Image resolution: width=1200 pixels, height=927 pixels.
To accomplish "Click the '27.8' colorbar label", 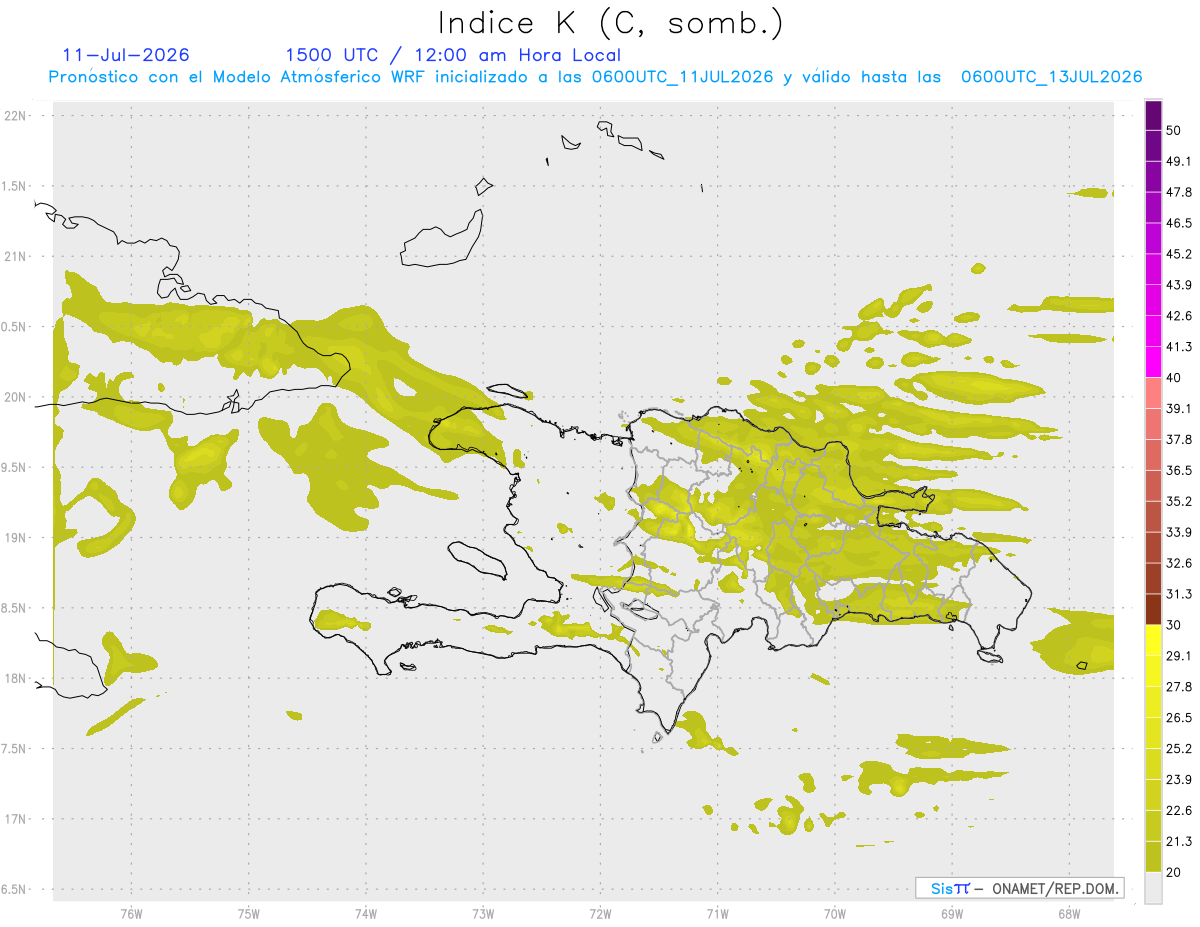I will (1179, 687).
